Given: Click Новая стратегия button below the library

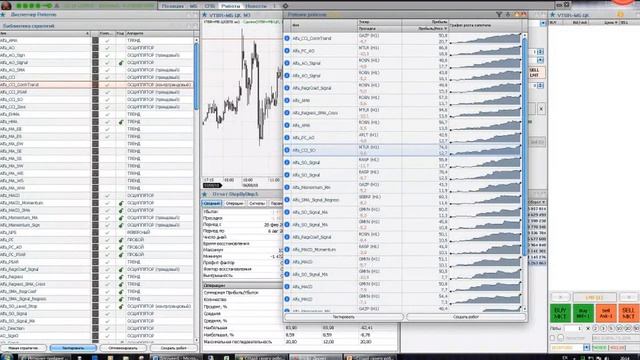Looking at the screenshot, I should 23,348.
